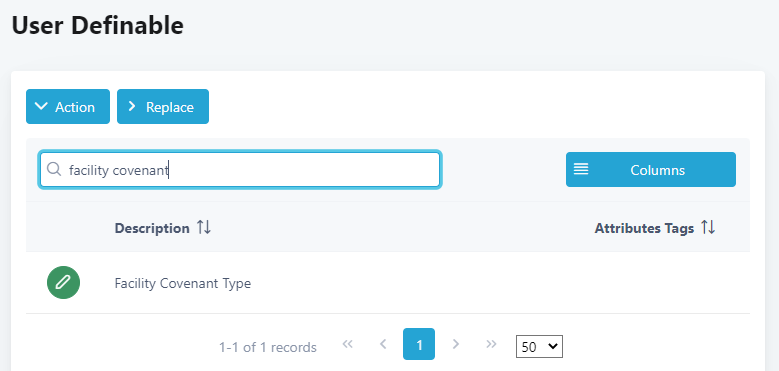Image resolution: width=779 pixels, height=371 pixels.
Task: Open the Action dropdown menu
Action: 68,106
